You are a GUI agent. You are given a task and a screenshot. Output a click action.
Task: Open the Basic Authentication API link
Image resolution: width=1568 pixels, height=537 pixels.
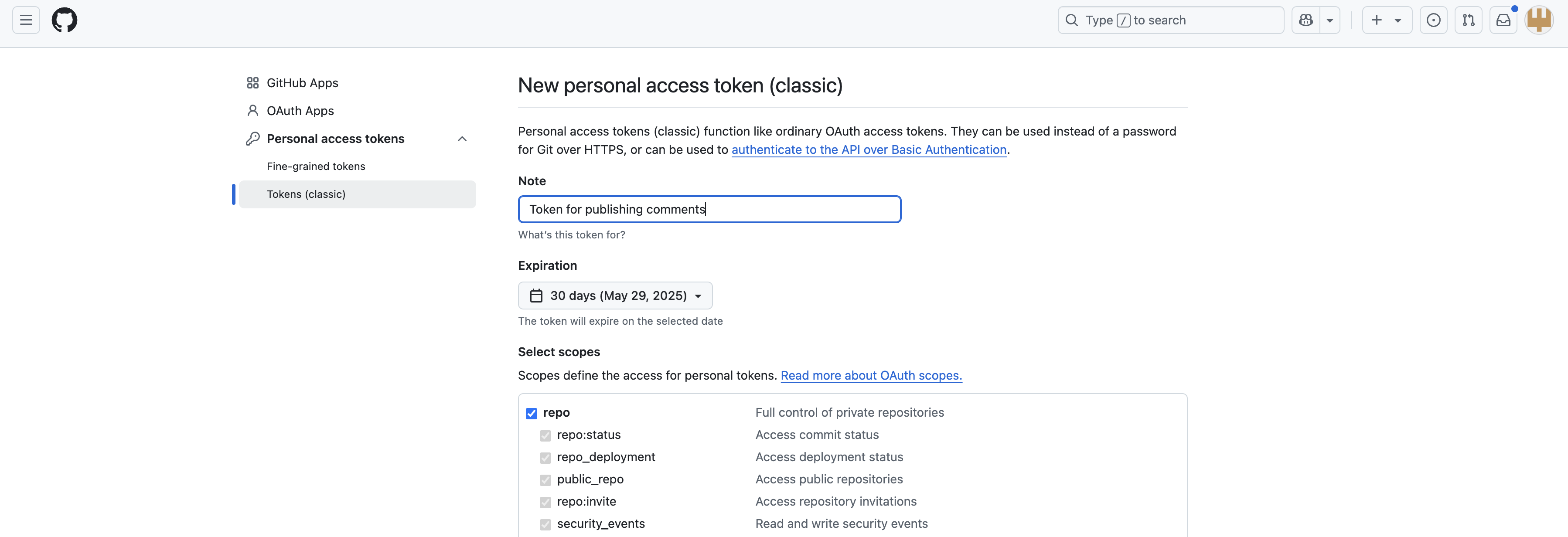point(869,150)
